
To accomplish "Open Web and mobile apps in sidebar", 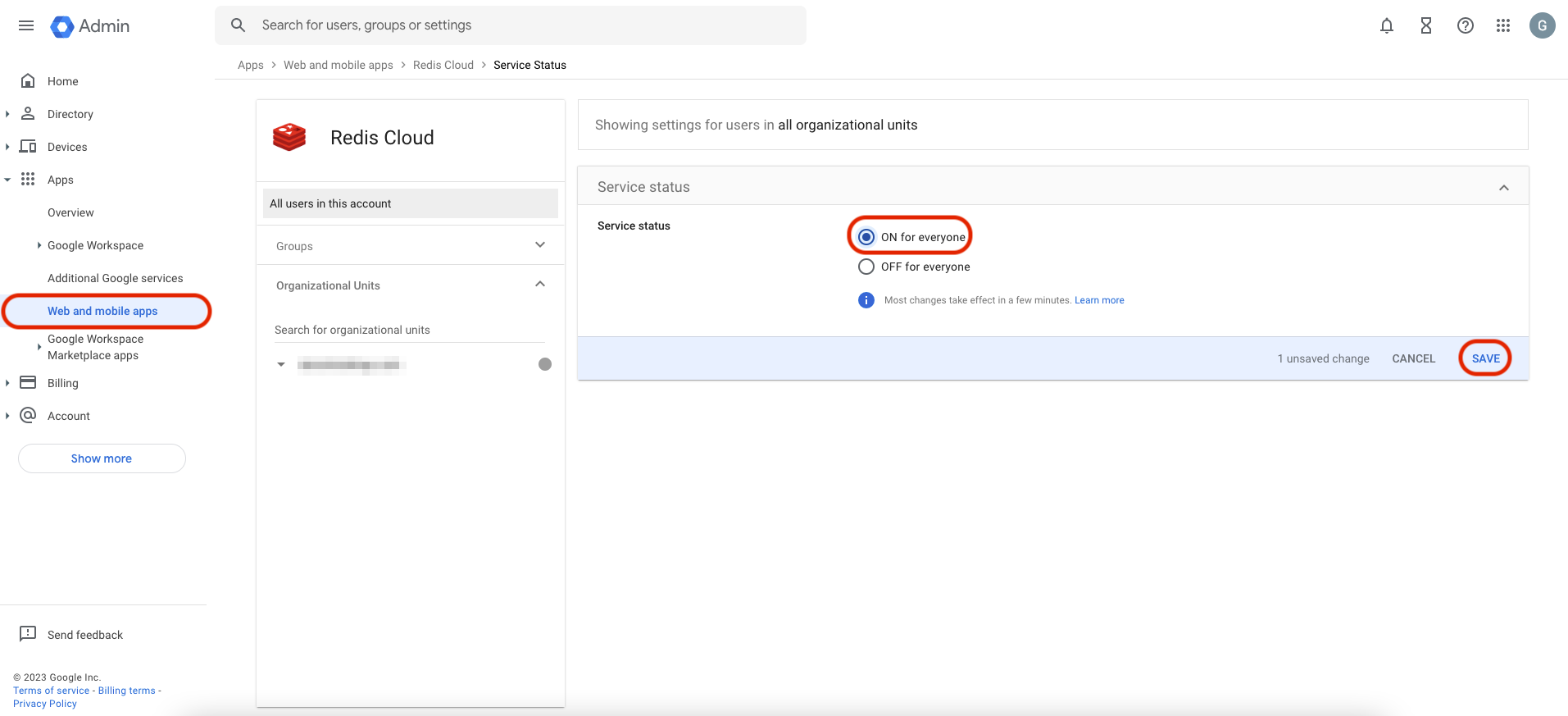I will [102, 311].
